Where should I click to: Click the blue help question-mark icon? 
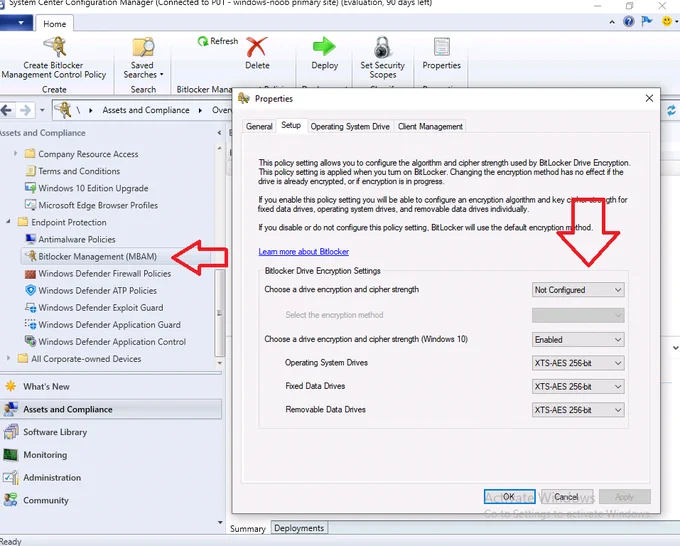(628, 21)
